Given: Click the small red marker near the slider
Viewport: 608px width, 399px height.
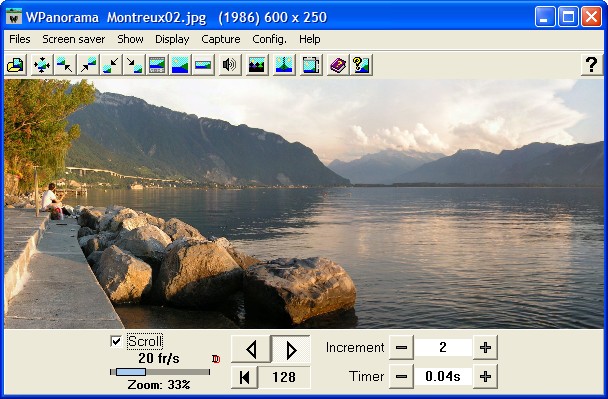Looking at the screenshot, I should [216, 359].
